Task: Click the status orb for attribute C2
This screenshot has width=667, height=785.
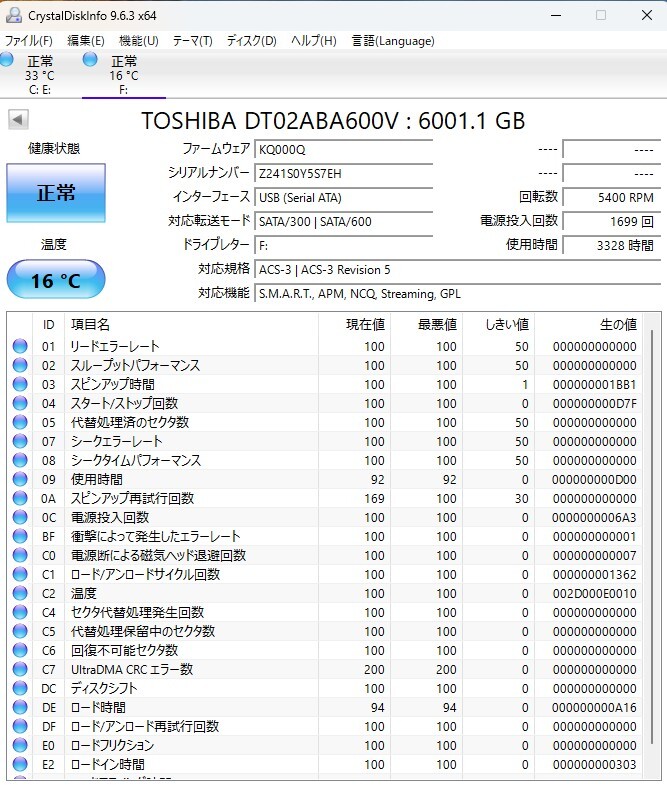Action: [x=20, y=594]
